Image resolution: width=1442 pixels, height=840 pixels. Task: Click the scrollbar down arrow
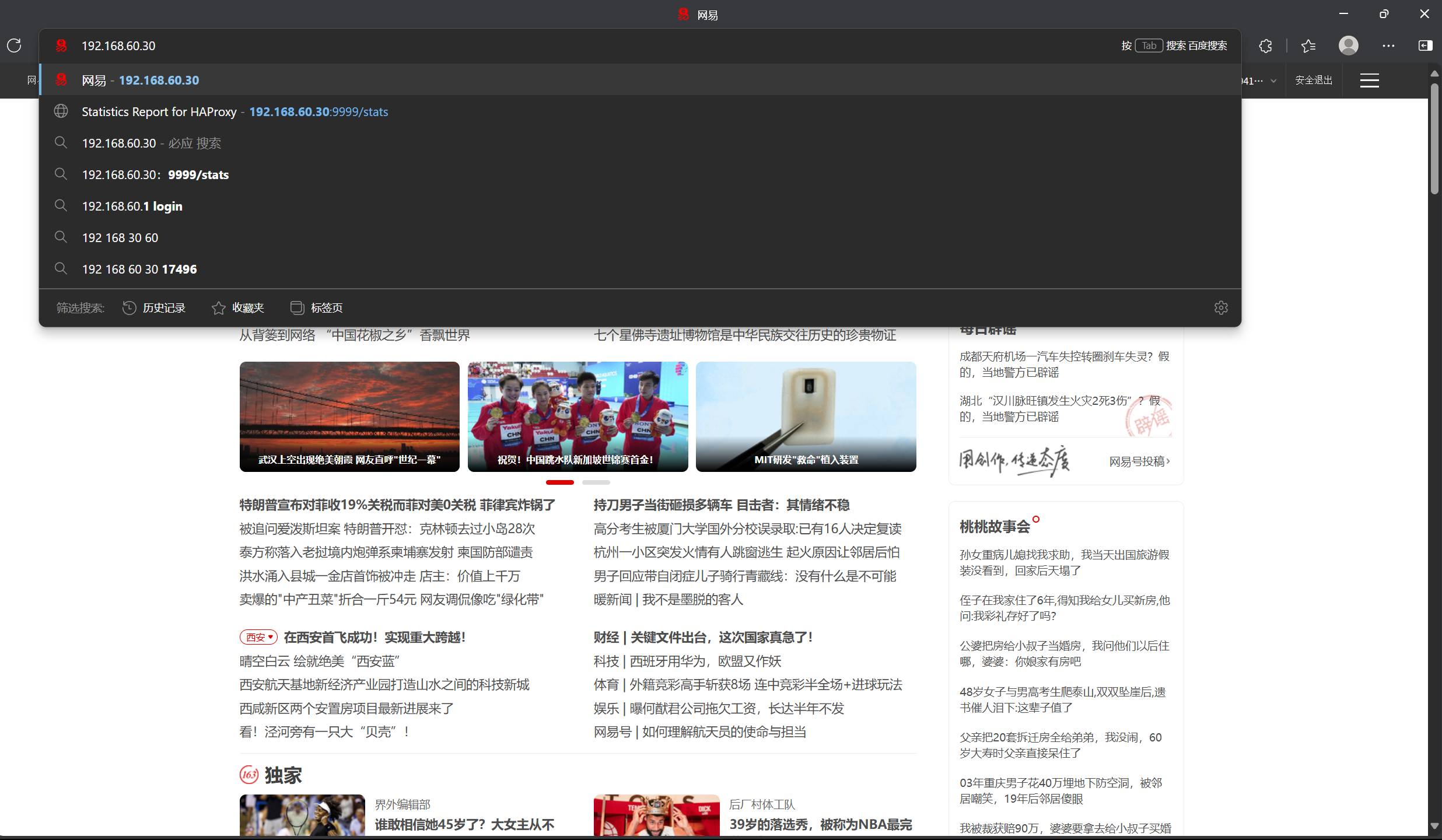point(1434,827)
